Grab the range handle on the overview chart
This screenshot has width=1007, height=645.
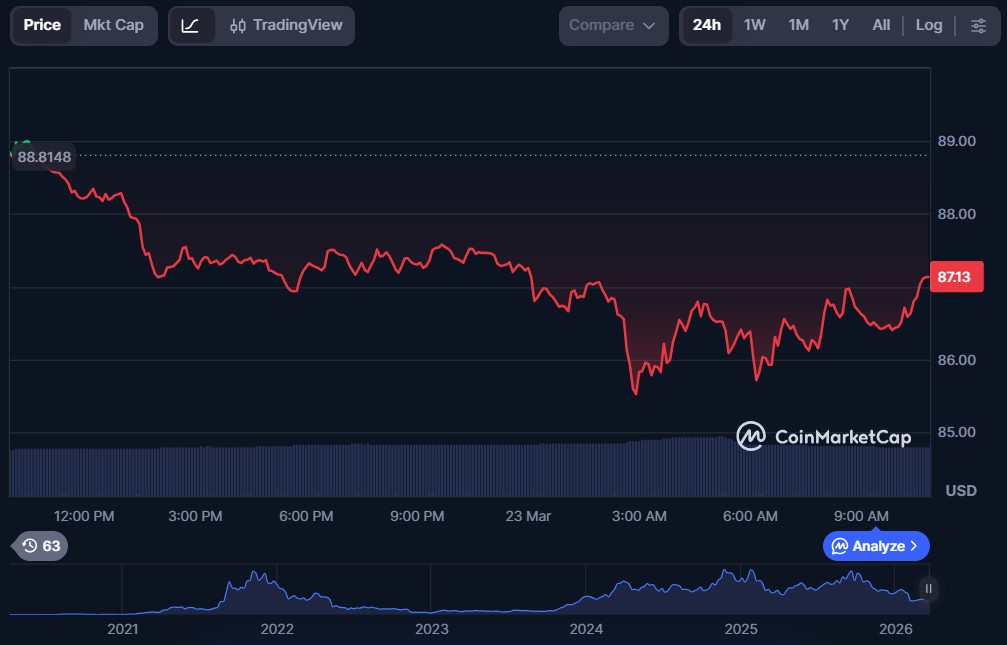coord(928,589)
